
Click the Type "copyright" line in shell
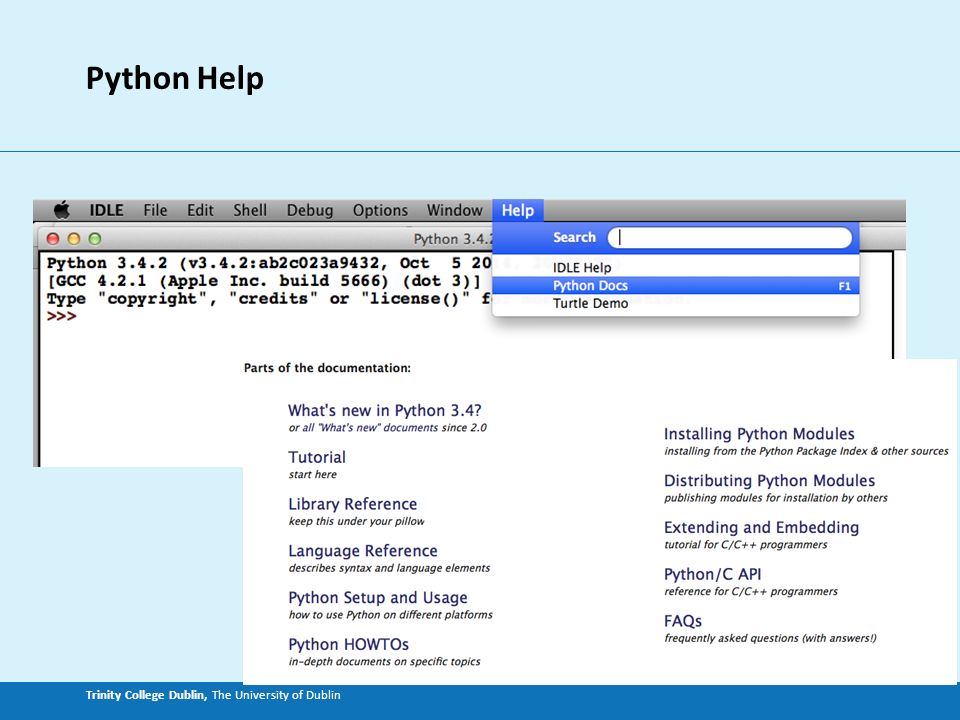click(x=269, y=299)
